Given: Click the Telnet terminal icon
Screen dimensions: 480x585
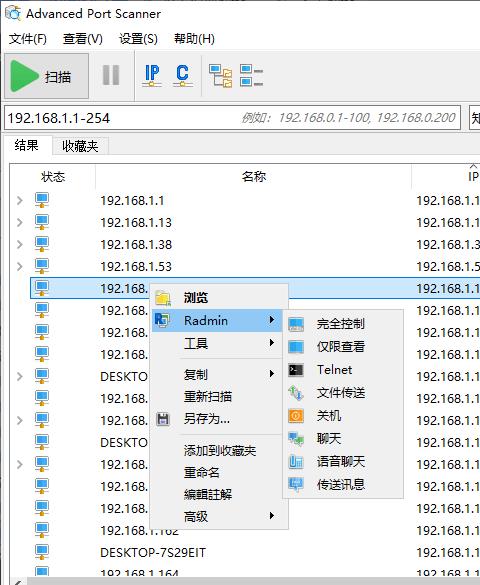Looking at the screenshot, I should [296, 370].
